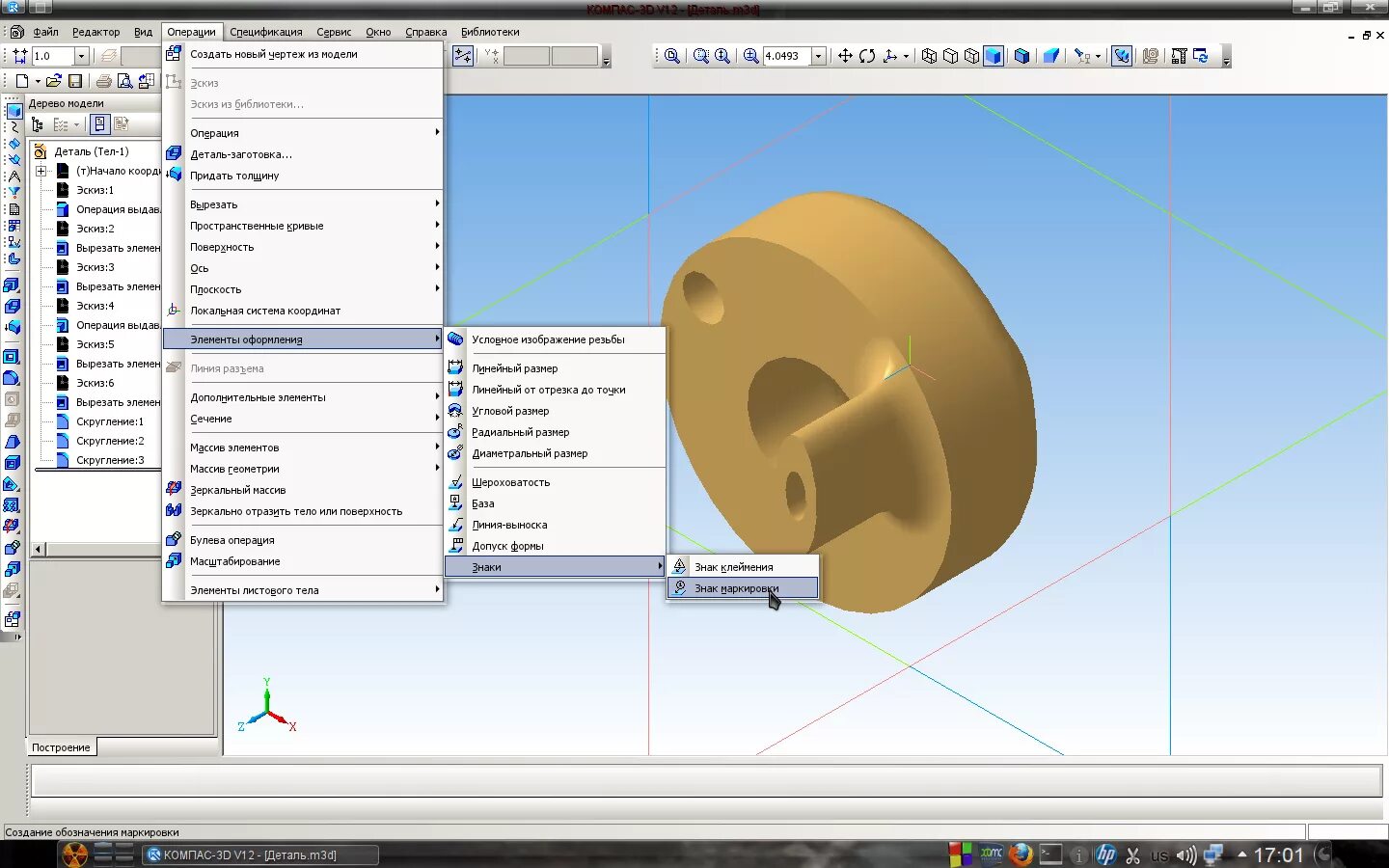Click the Print preview icon
The width and height of the screenshot is (1389, 868).
[x=124, y=81]
